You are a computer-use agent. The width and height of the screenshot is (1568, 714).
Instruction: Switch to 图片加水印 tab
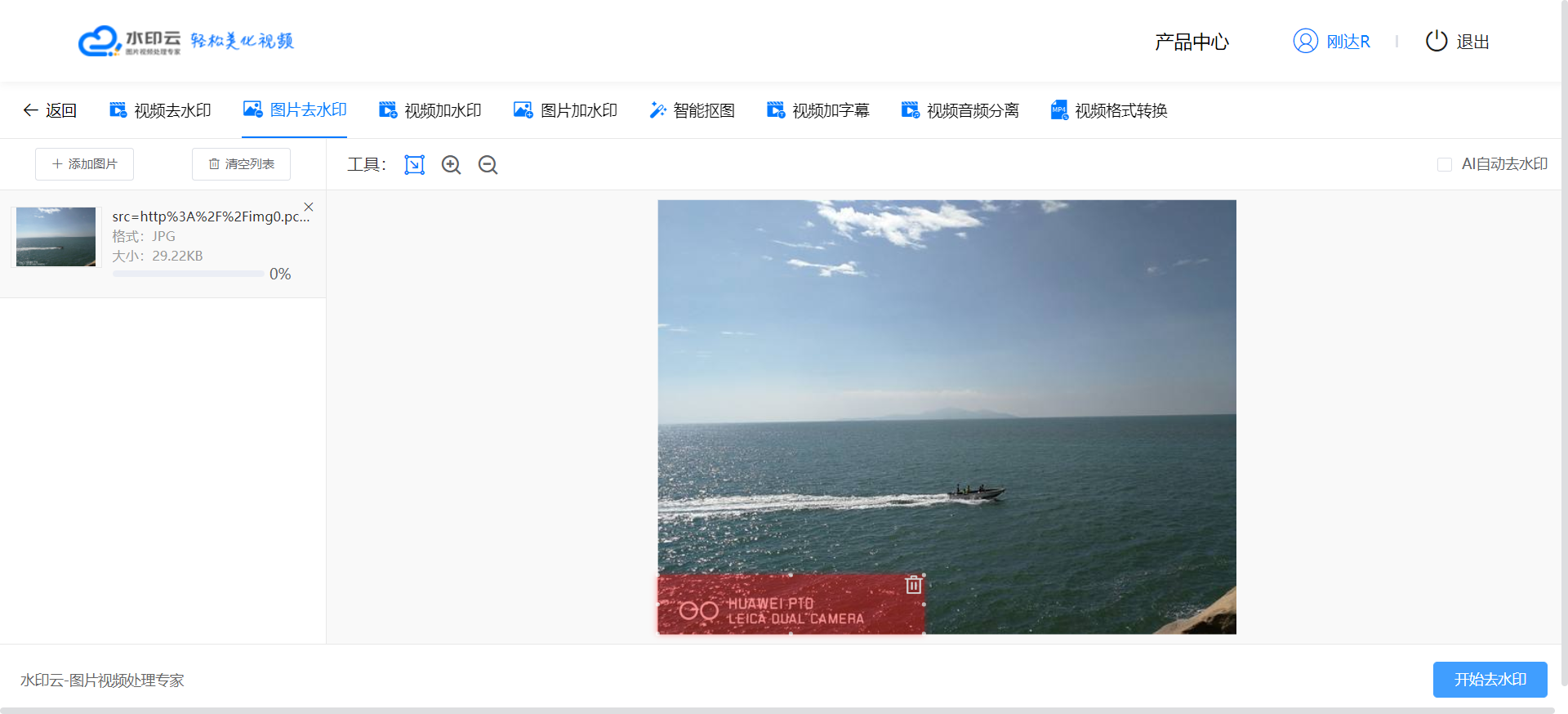[x=565, y=110]
